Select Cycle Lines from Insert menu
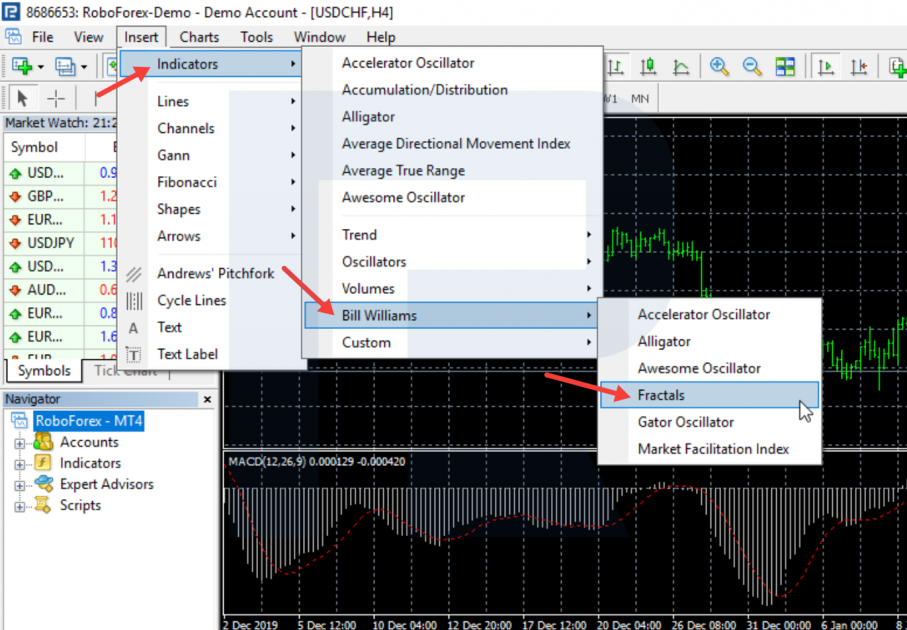The image size is (907, 630). click(211, 301)
